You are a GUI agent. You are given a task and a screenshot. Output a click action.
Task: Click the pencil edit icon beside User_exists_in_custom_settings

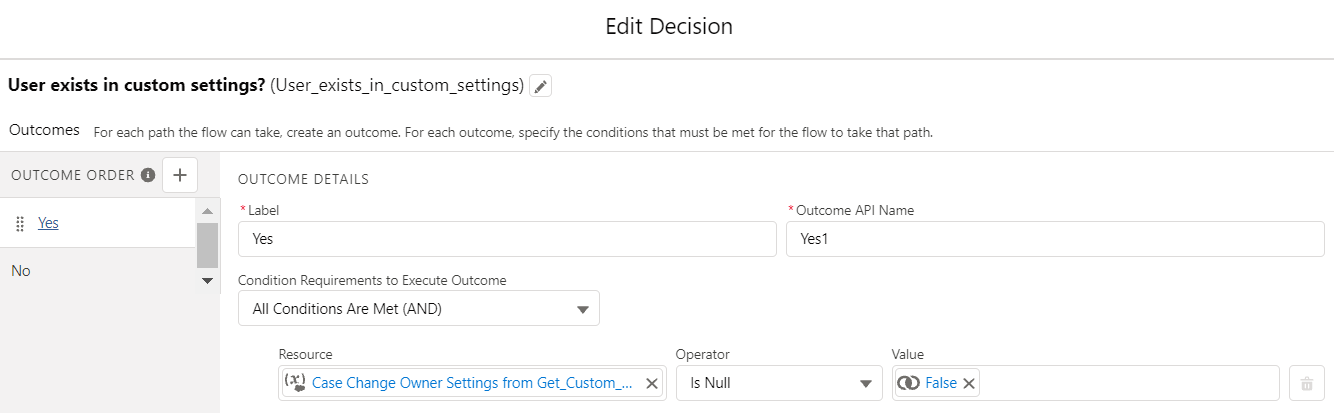[540, 87]
